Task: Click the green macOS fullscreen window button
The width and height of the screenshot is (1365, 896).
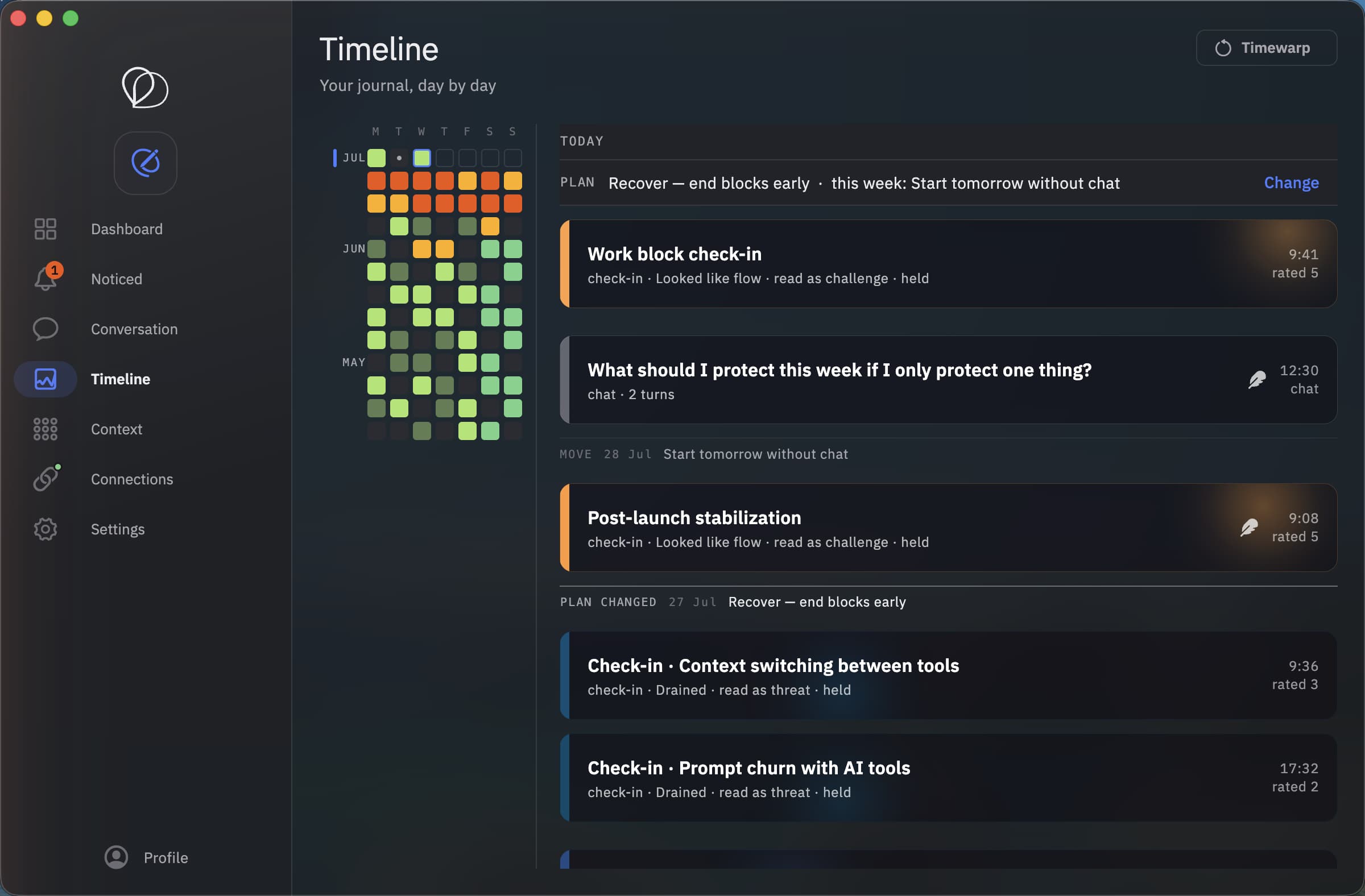Action: pyautogui.click(x=71, y=18)
